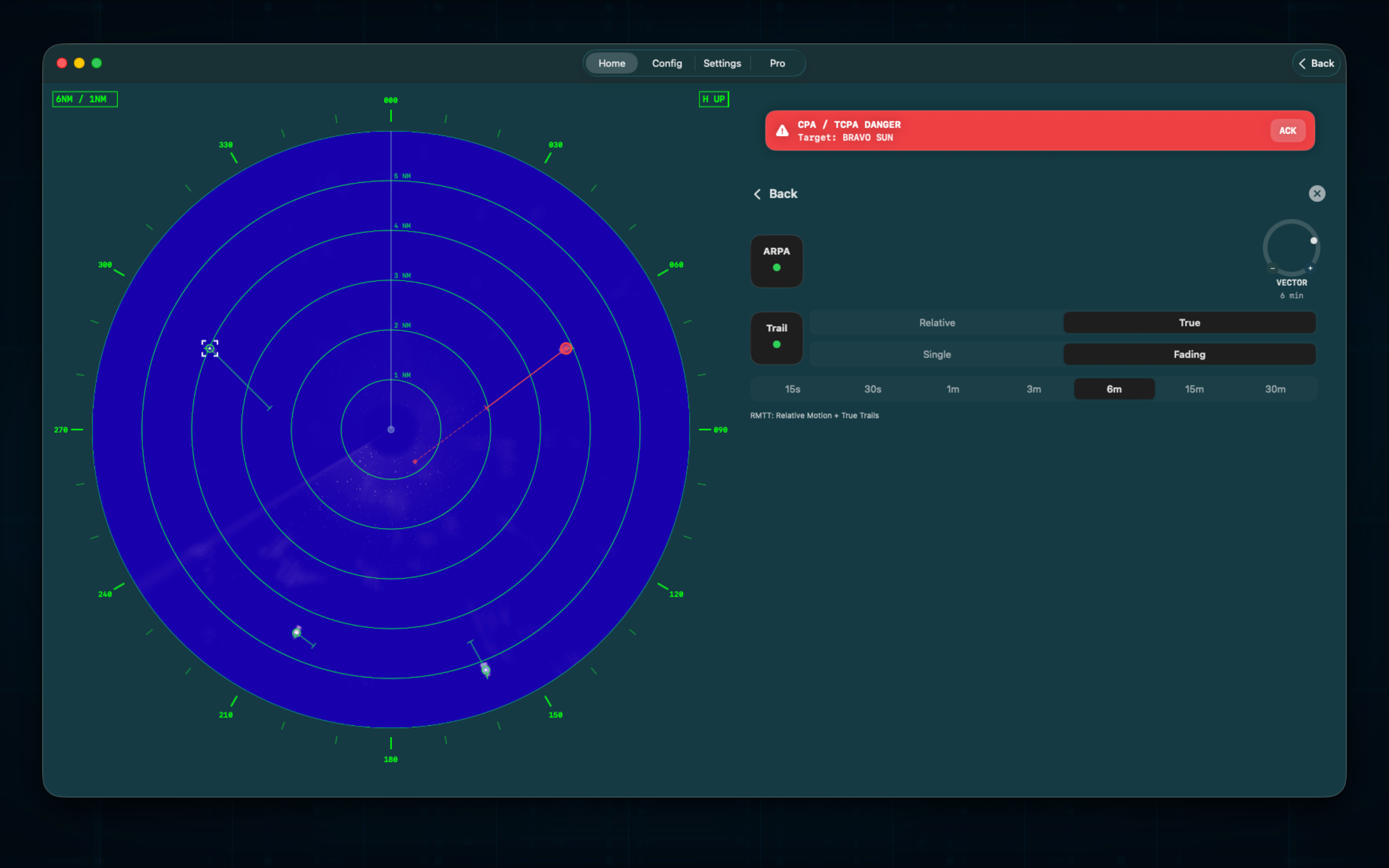Click the 180 bearing label
The height and width of the screenshot is (868, 1389).
[391, 759]
